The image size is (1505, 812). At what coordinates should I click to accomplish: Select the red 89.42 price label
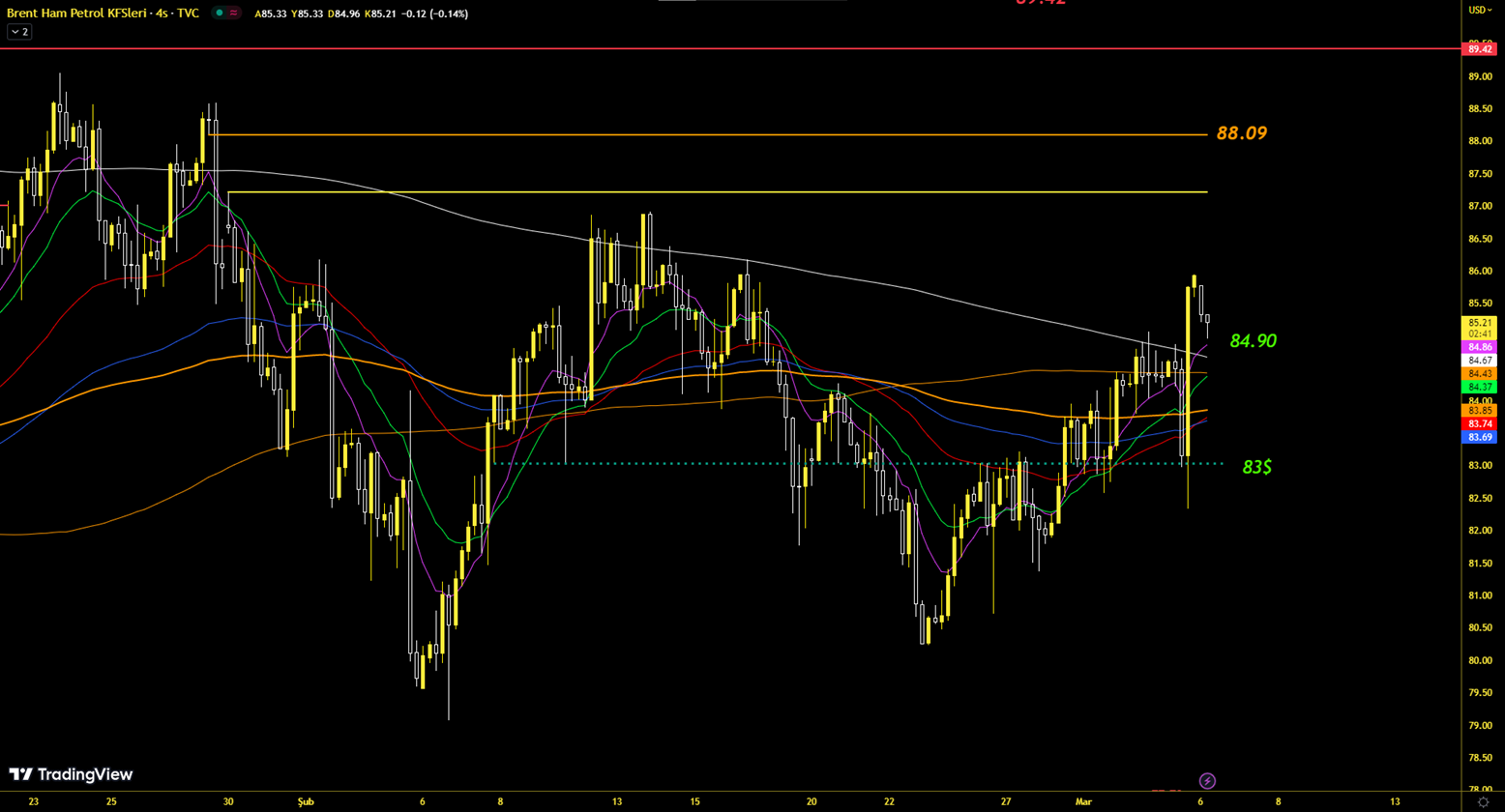coord(1480,48)
